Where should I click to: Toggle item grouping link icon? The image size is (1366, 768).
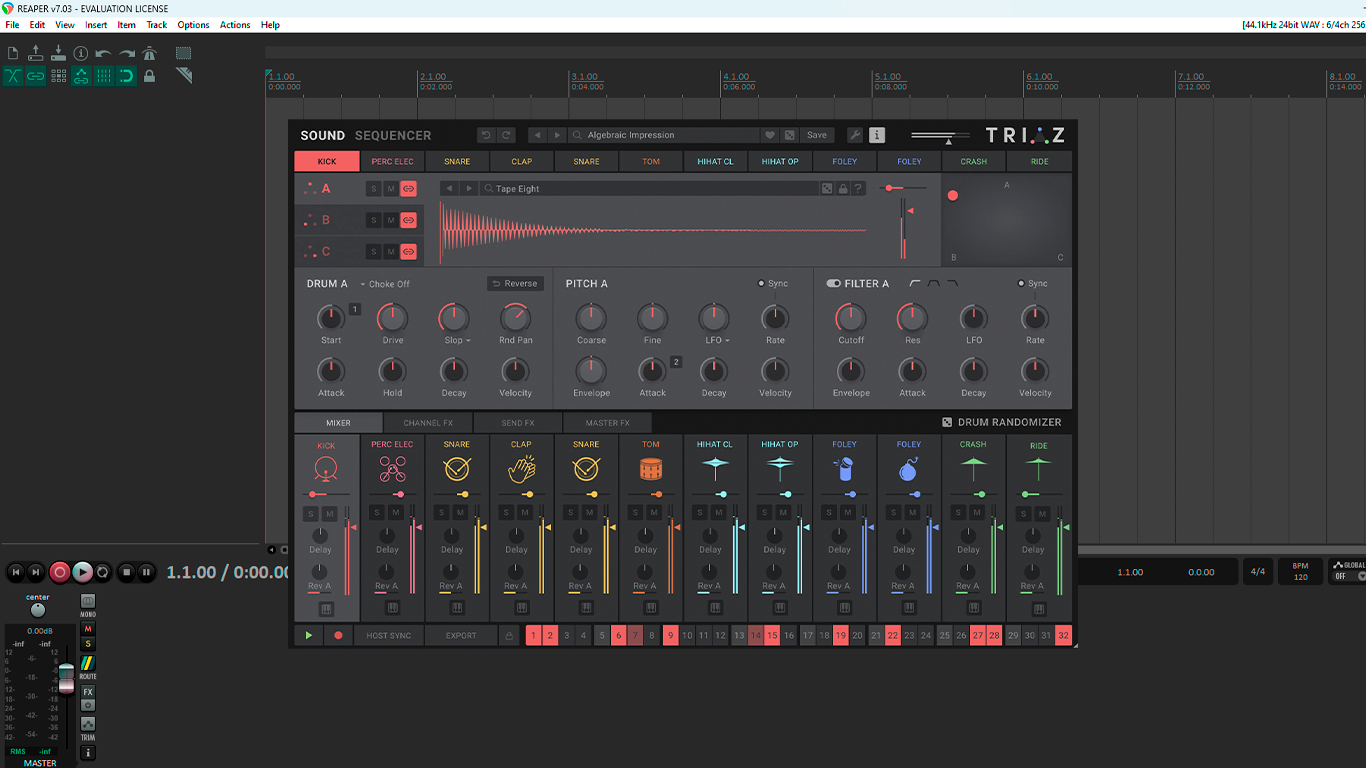click(x=36, y=76)
